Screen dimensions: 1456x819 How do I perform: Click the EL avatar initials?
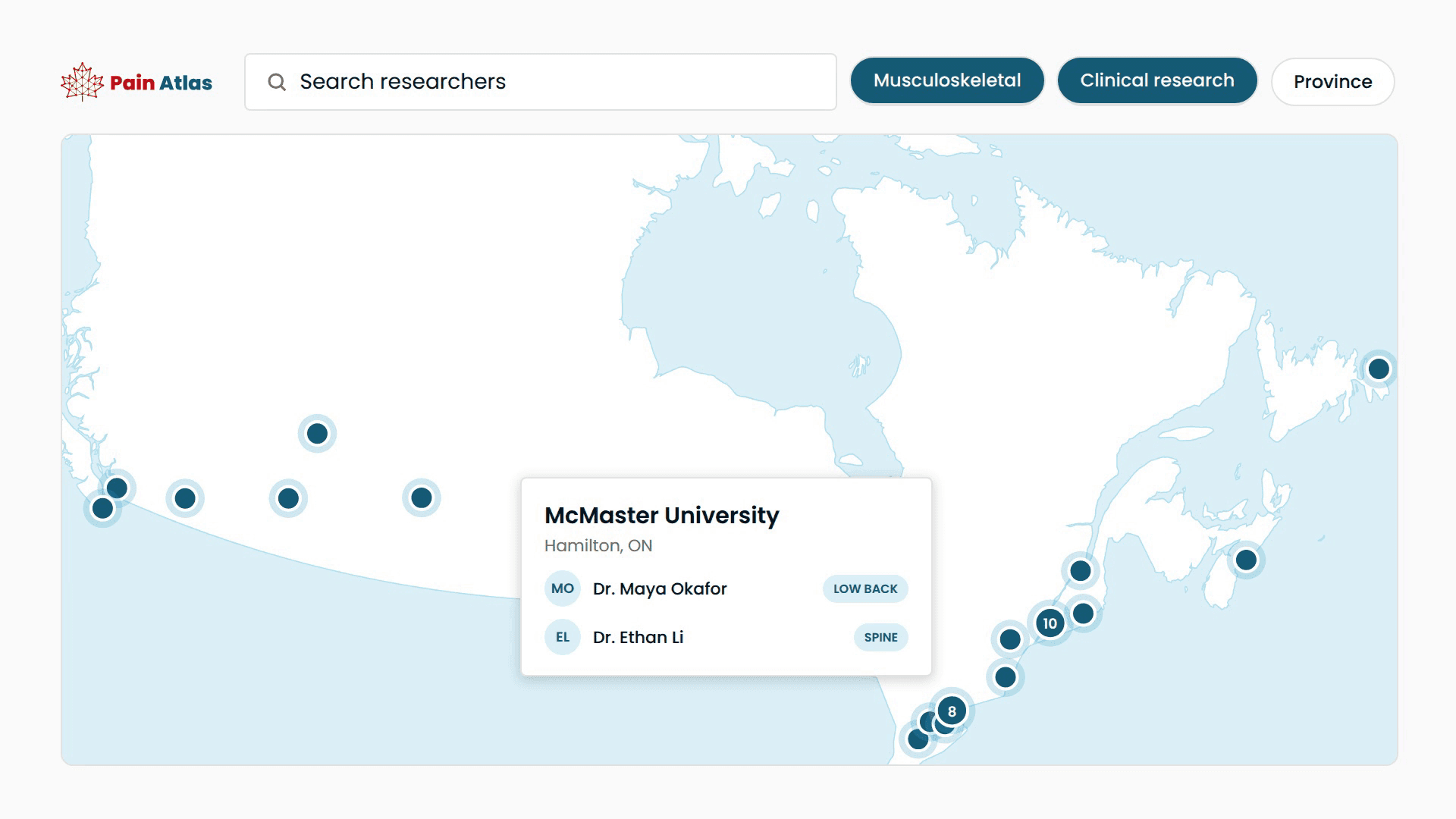pos(563,637)
